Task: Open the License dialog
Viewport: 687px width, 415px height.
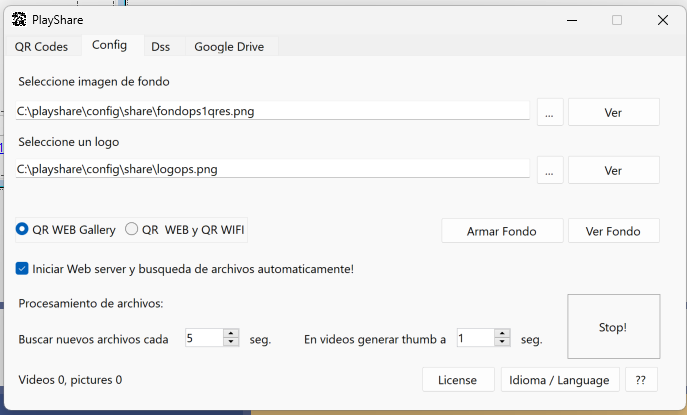Action: tap(458, 380)
